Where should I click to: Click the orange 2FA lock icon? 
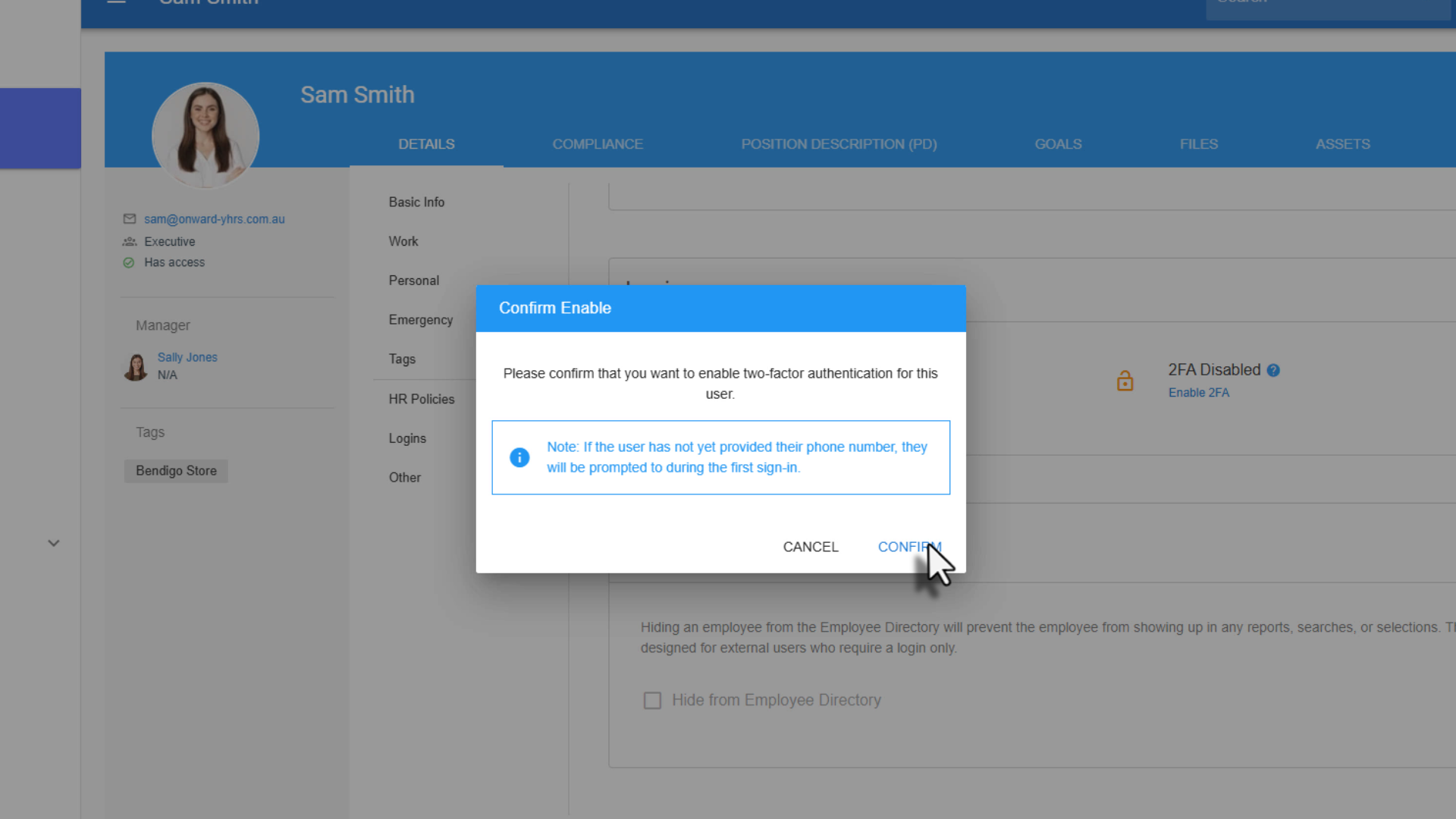click(x=1125, y=381)
